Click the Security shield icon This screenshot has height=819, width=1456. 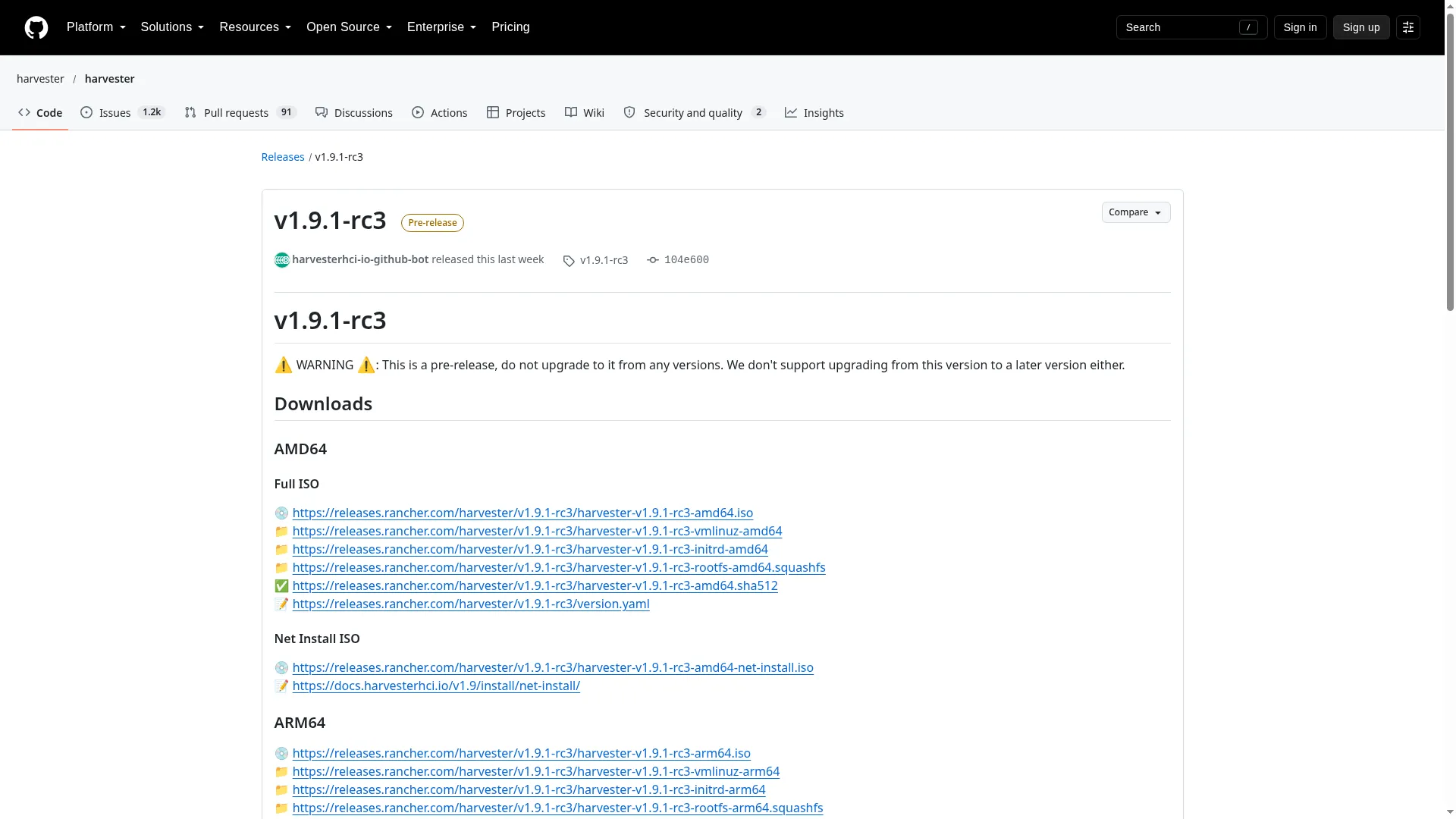[629, 112]
